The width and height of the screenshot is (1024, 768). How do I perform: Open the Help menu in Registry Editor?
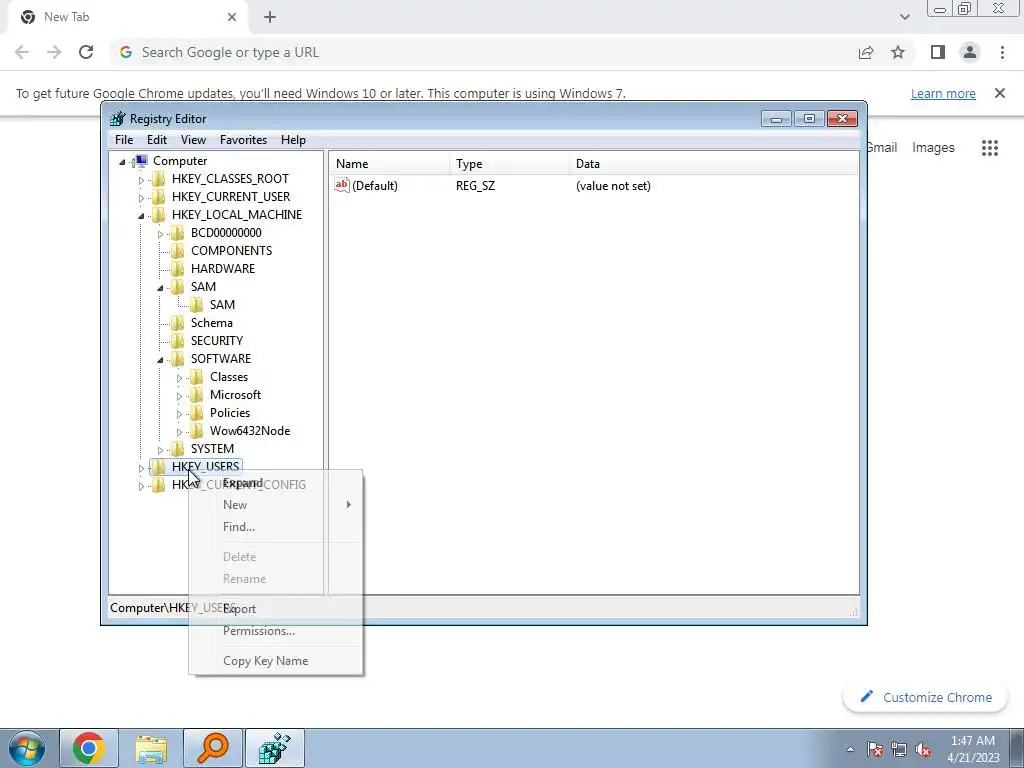pos(293,140)
